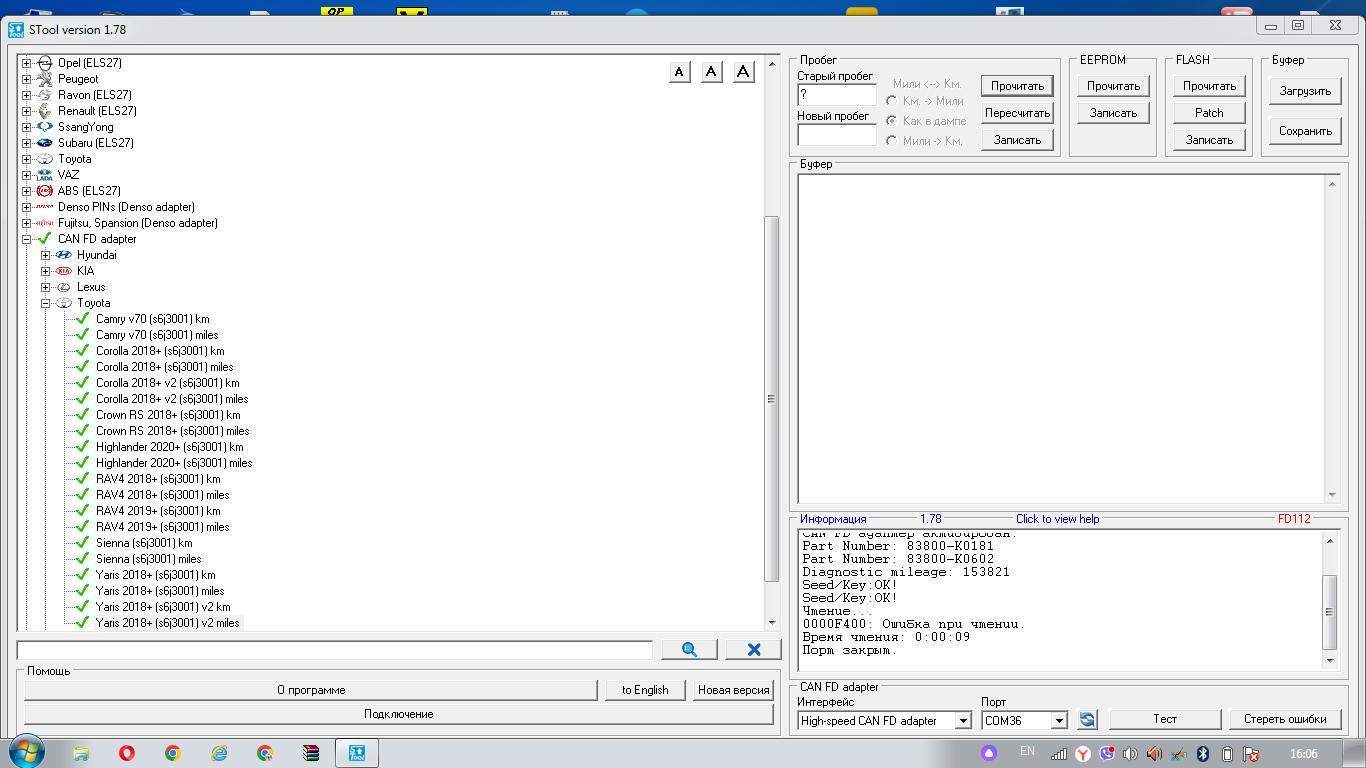This screenshot has width=1366, height=768.
Task: Expand the Lexus node
Action: 45,287
